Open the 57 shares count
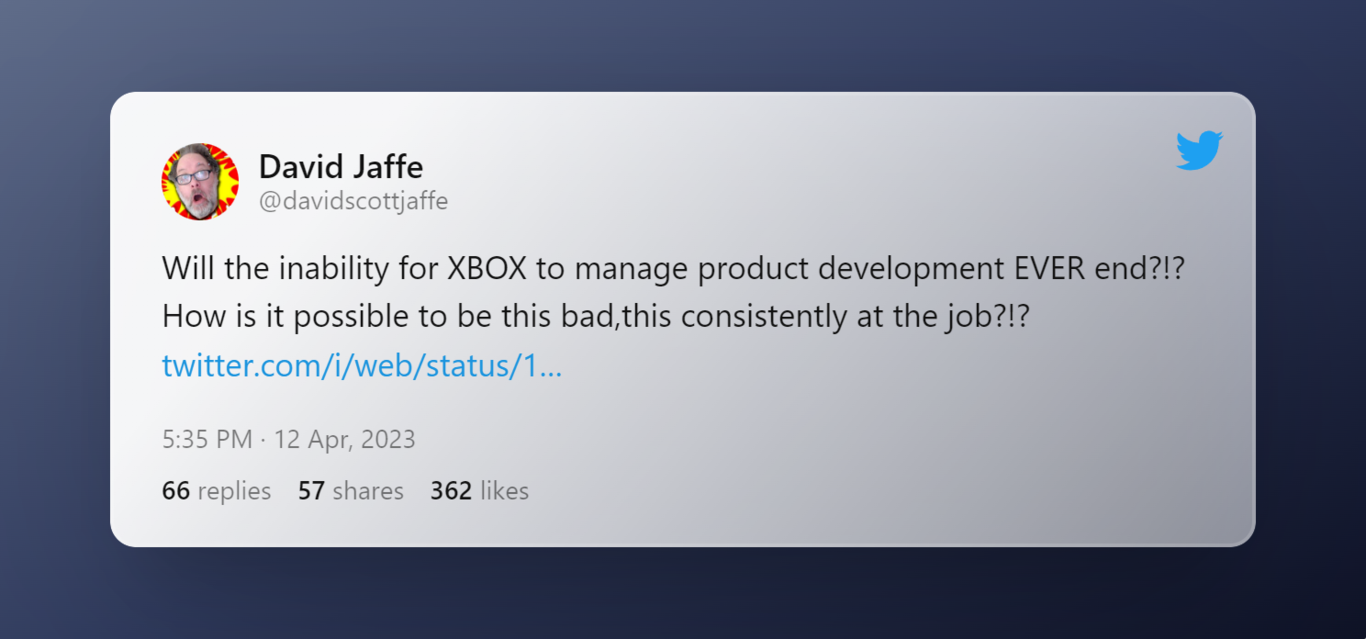Screen dimensions: 1366x639 pyautogui.click(x=350, y=491)
